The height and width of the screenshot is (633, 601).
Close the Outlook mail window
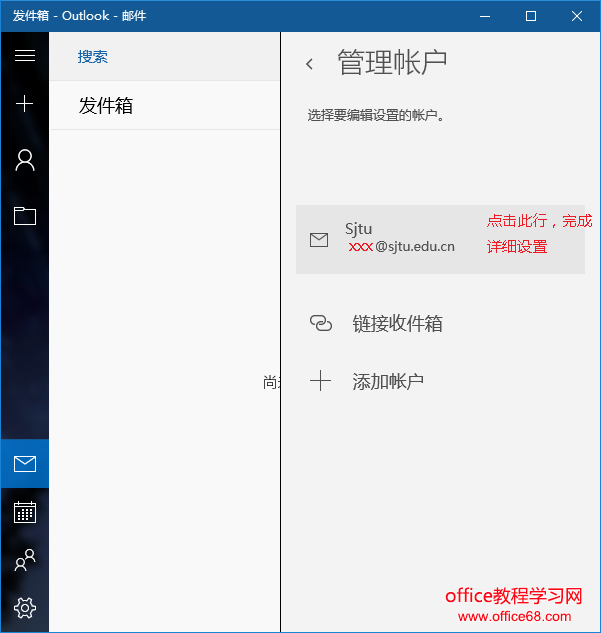tap(577, 16)
